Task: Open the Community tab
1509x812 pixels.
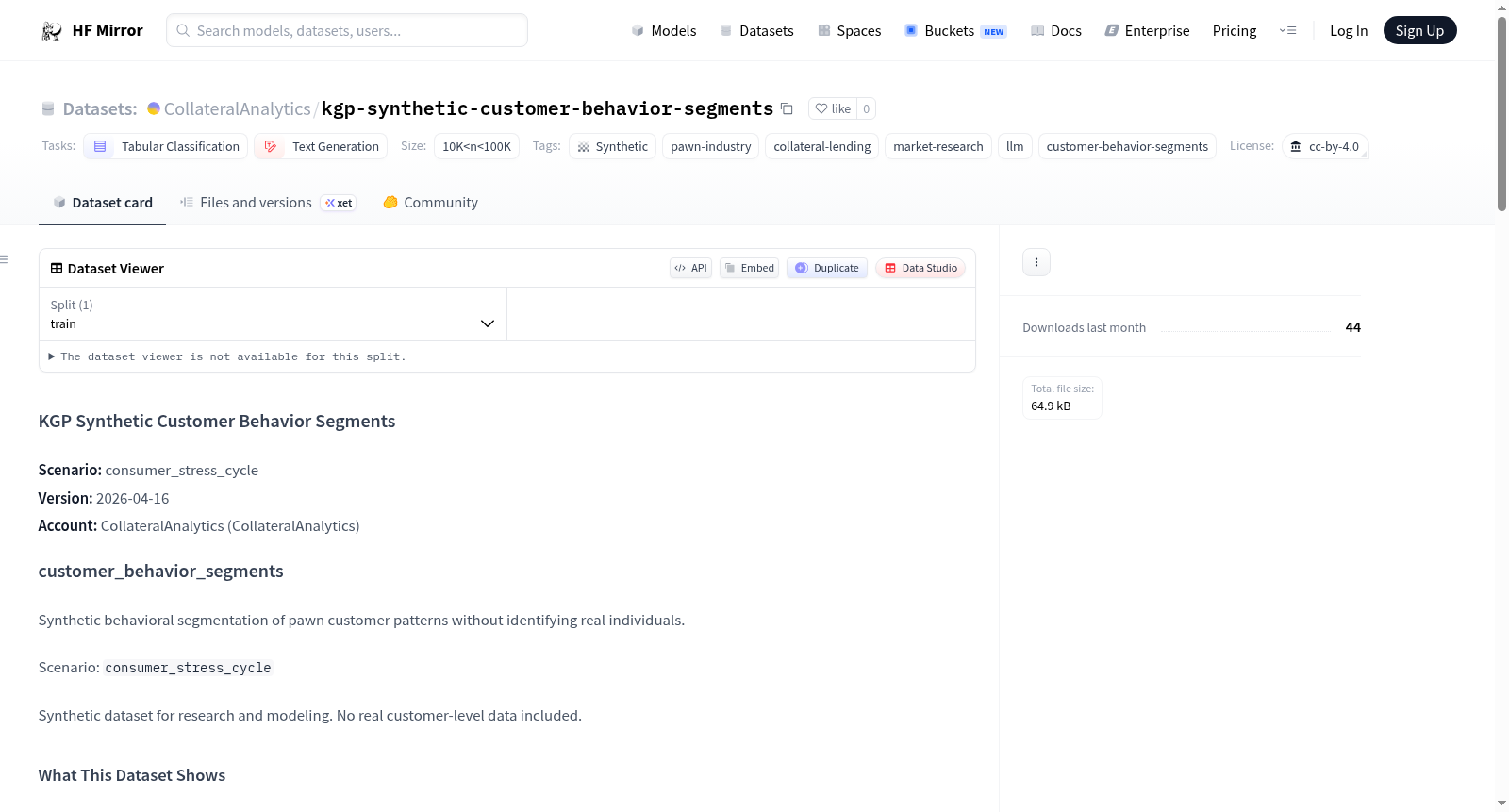Action: click(430, 203)
